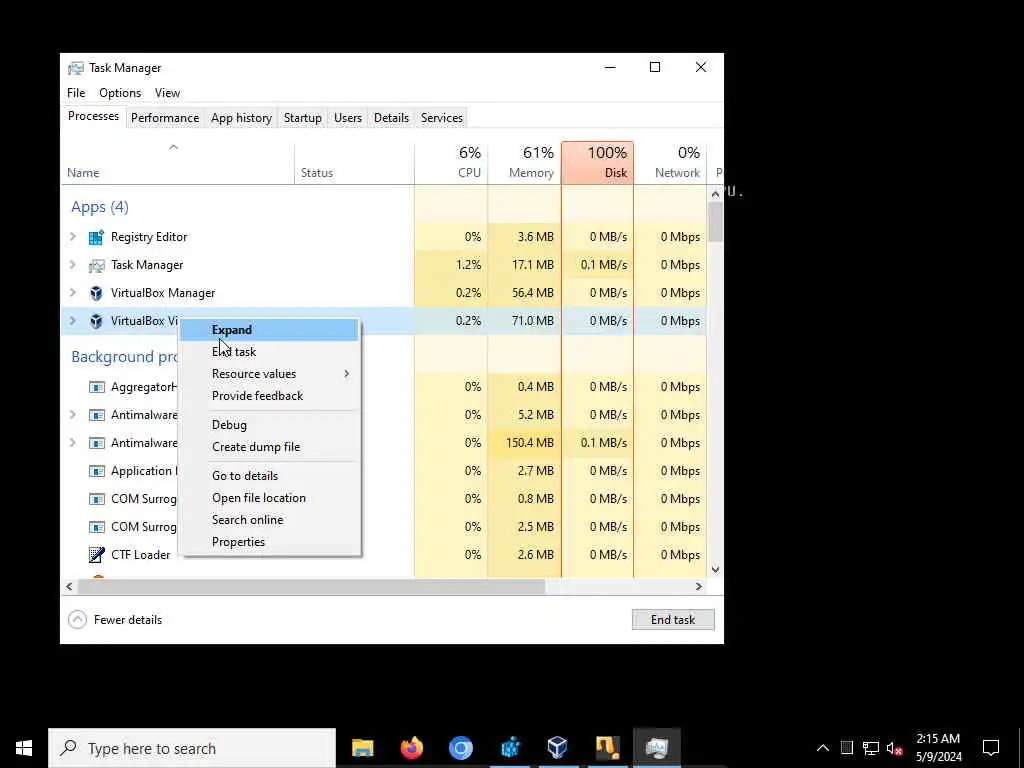
Task: Switch to the Details tab
Action: coord(391,118)
